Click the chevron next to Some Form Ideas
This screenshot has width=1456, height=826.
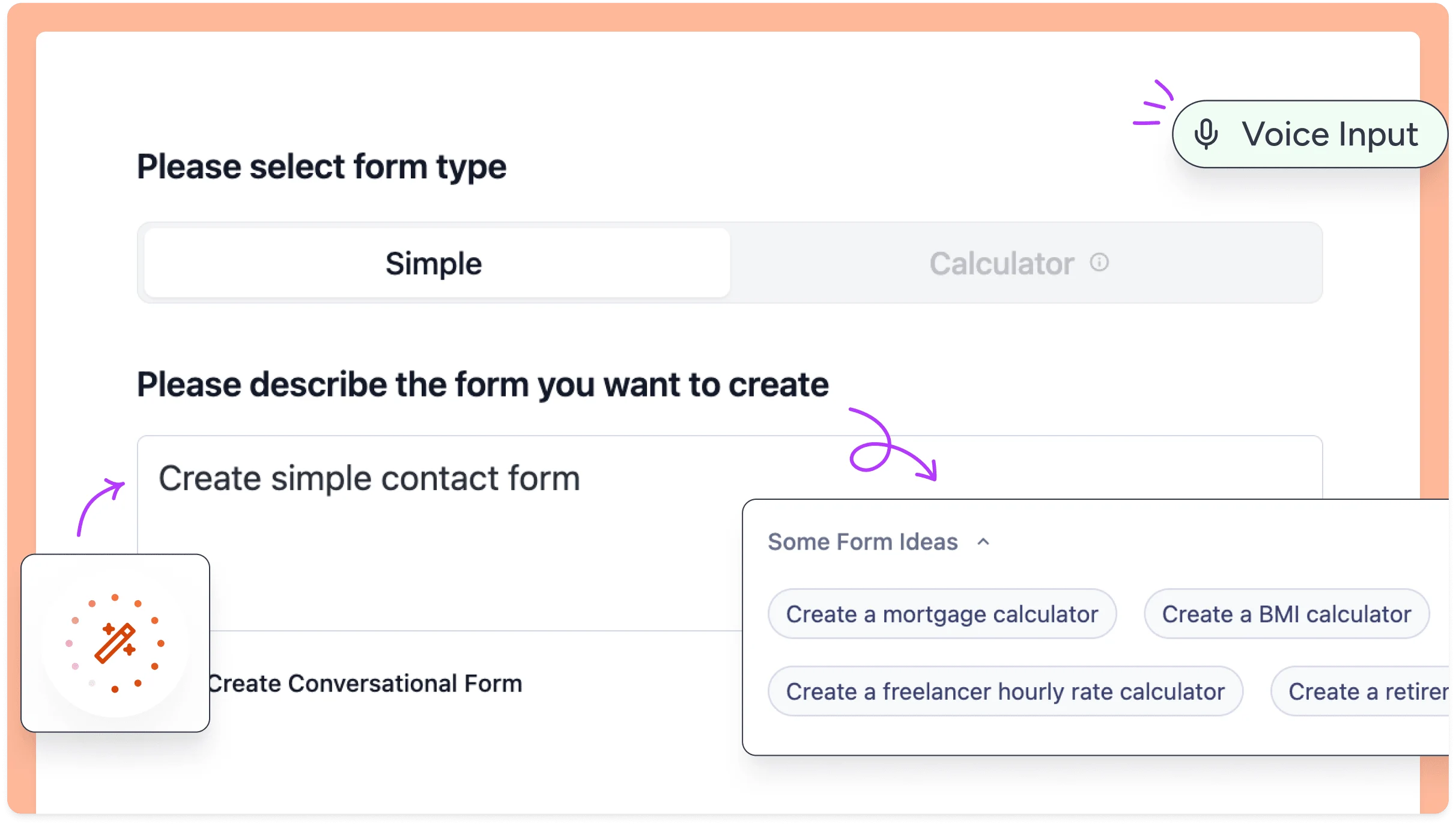tap(983, 542)
